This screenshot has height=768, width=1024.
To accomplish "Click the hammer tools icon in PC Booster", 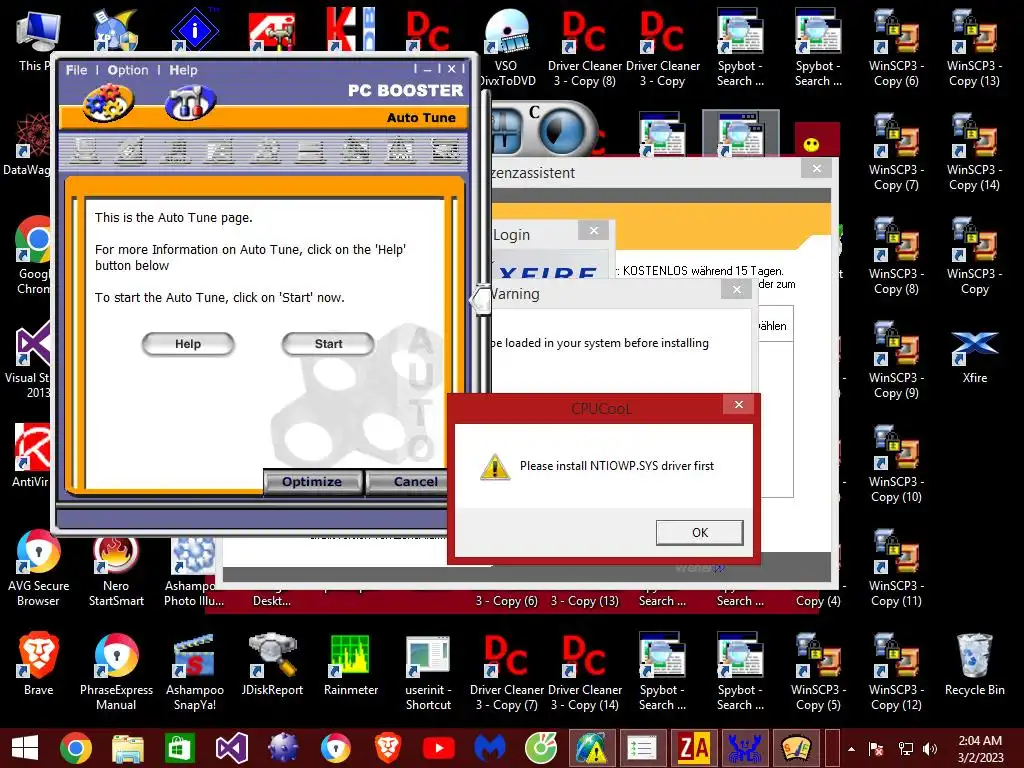I will point(191,103).
